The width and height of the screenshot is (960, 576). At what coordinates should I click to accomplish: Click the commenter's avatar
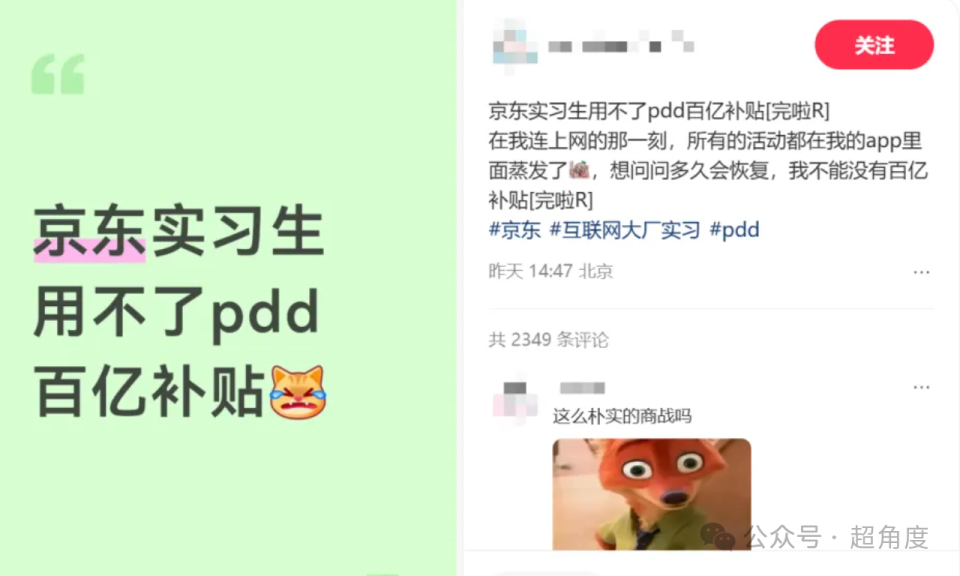515,399
